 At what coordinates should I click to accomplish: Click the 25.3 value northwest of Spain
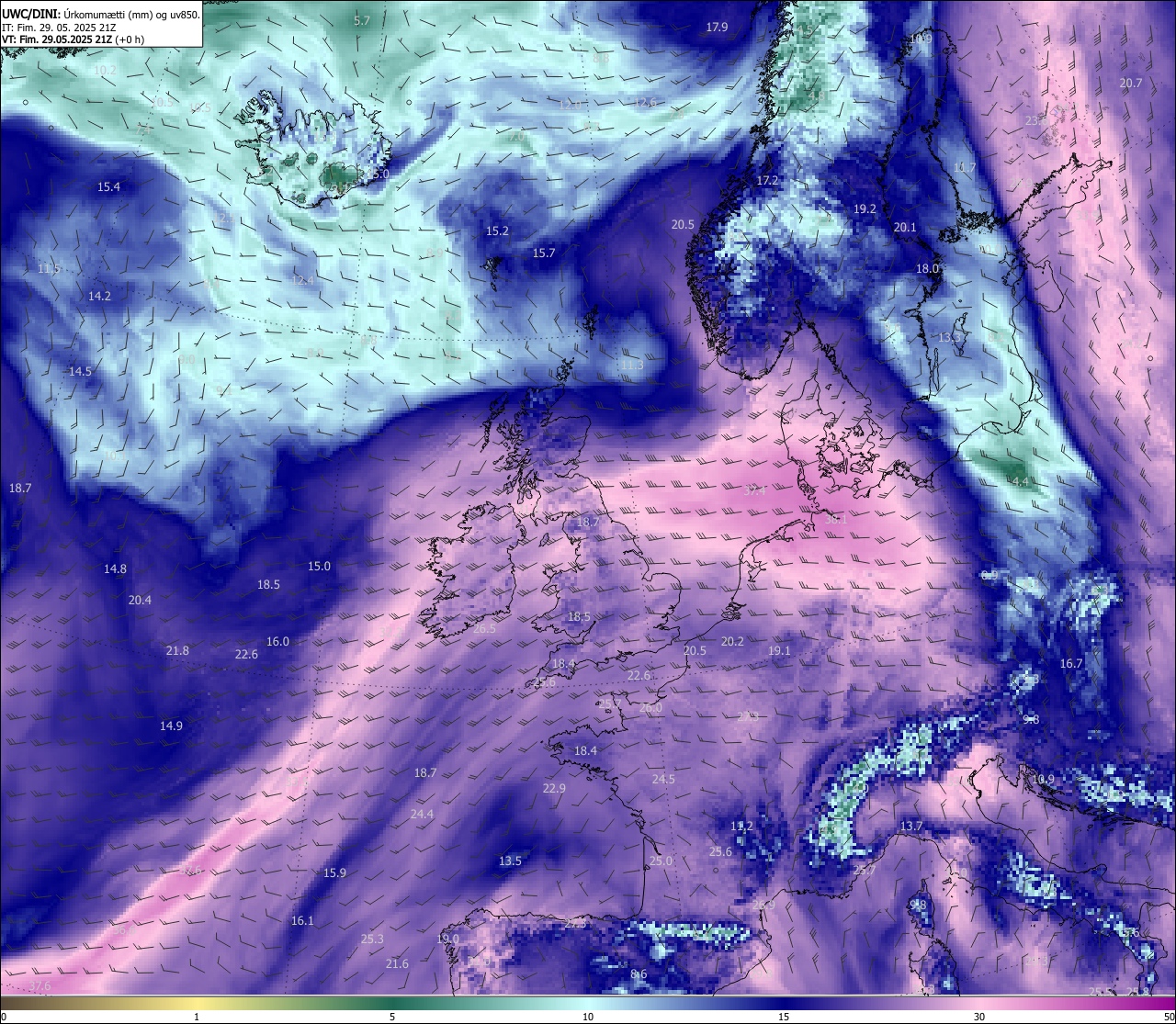(372, 940)
